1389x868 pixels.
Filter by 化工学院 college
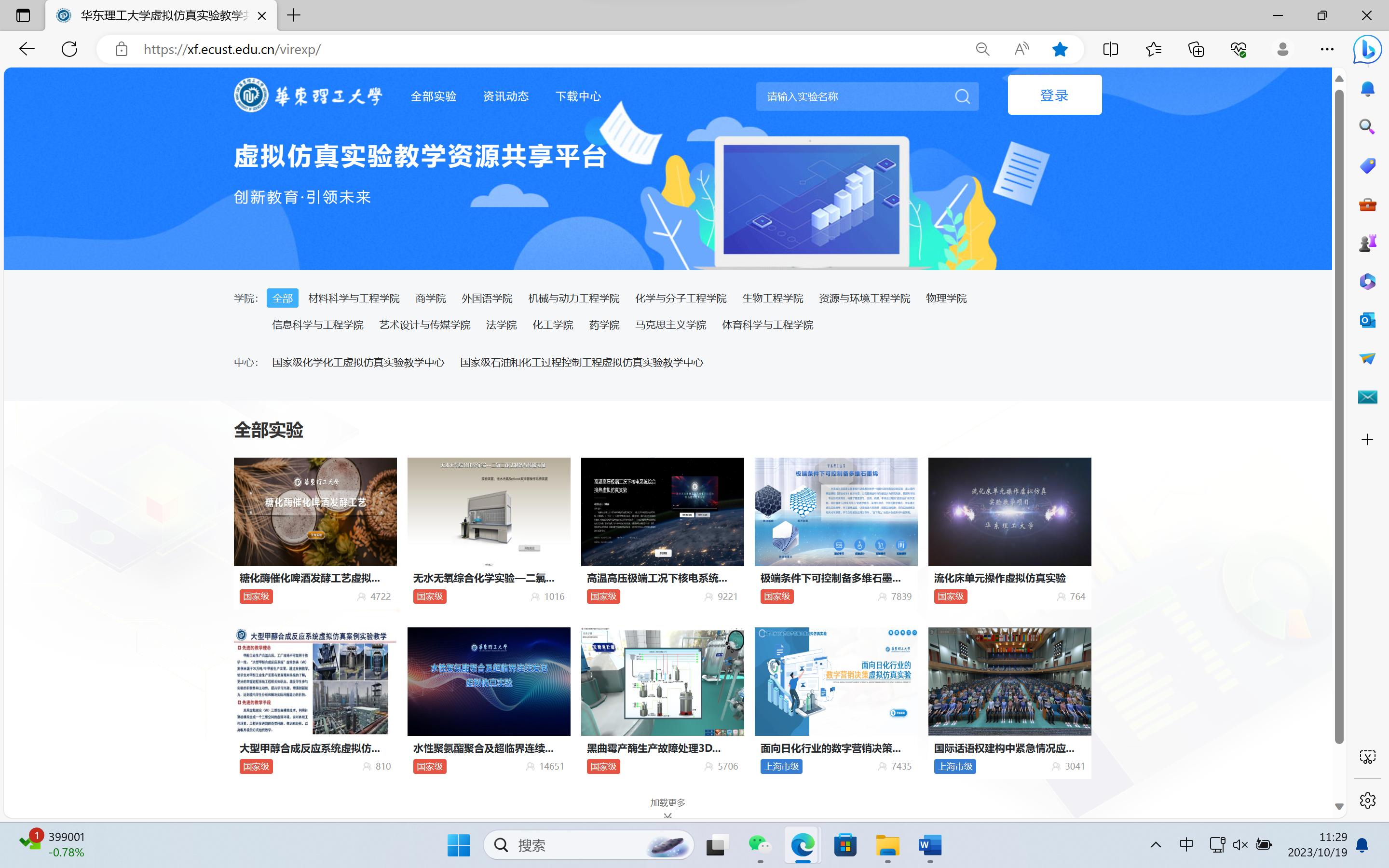tap(552, 325)
